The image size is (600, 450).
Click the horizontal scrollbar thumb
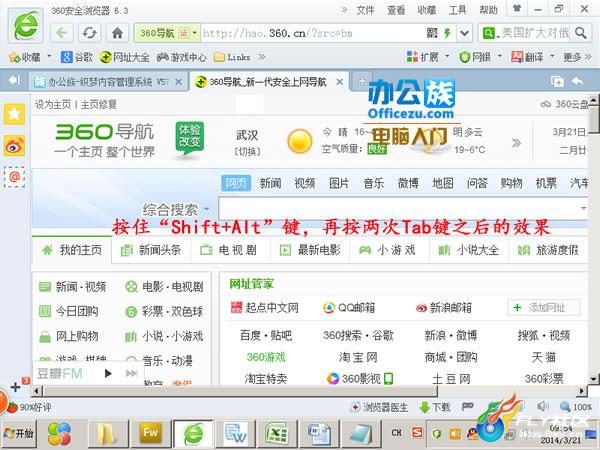pyautogui.click(x=240, y=391)
